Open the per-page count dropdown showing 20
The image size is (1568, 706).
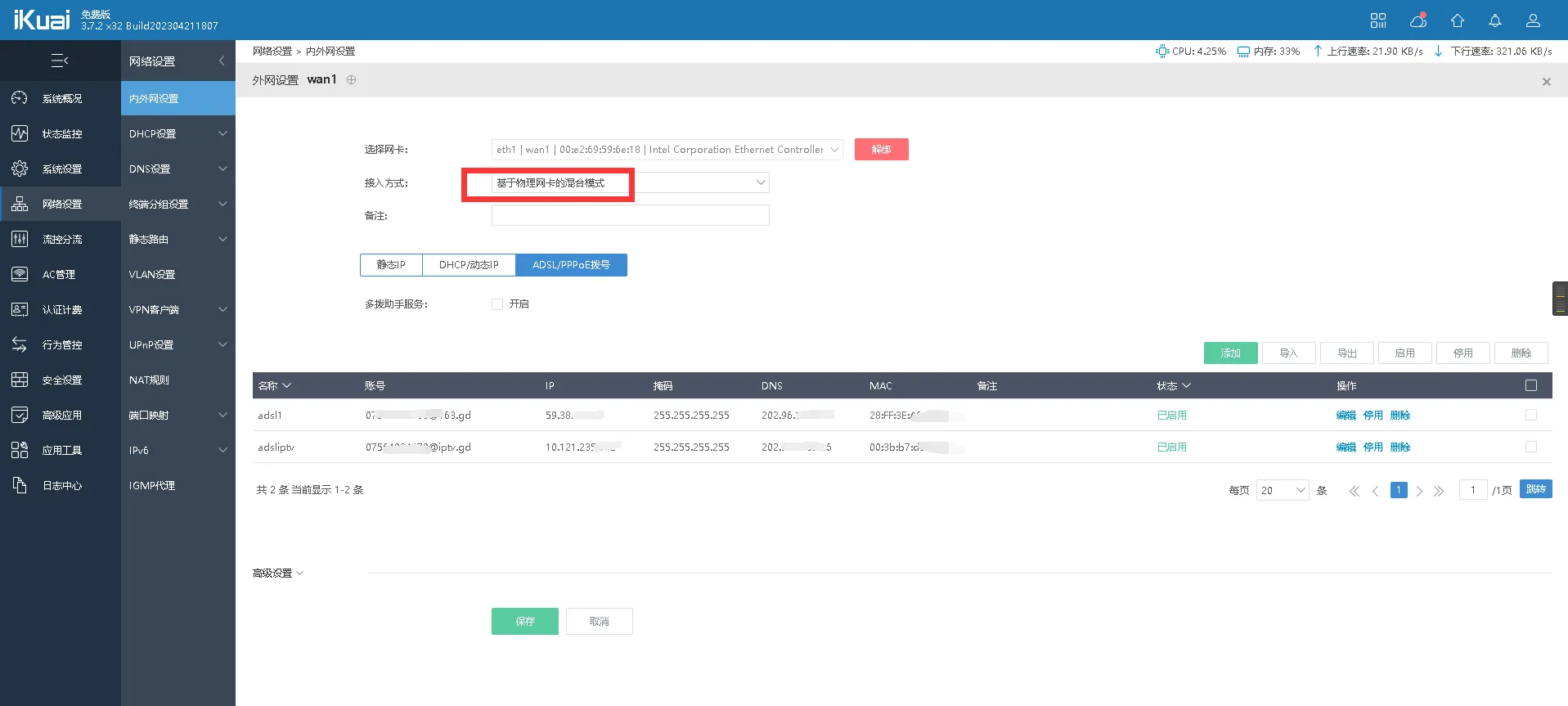point(1283,490)
